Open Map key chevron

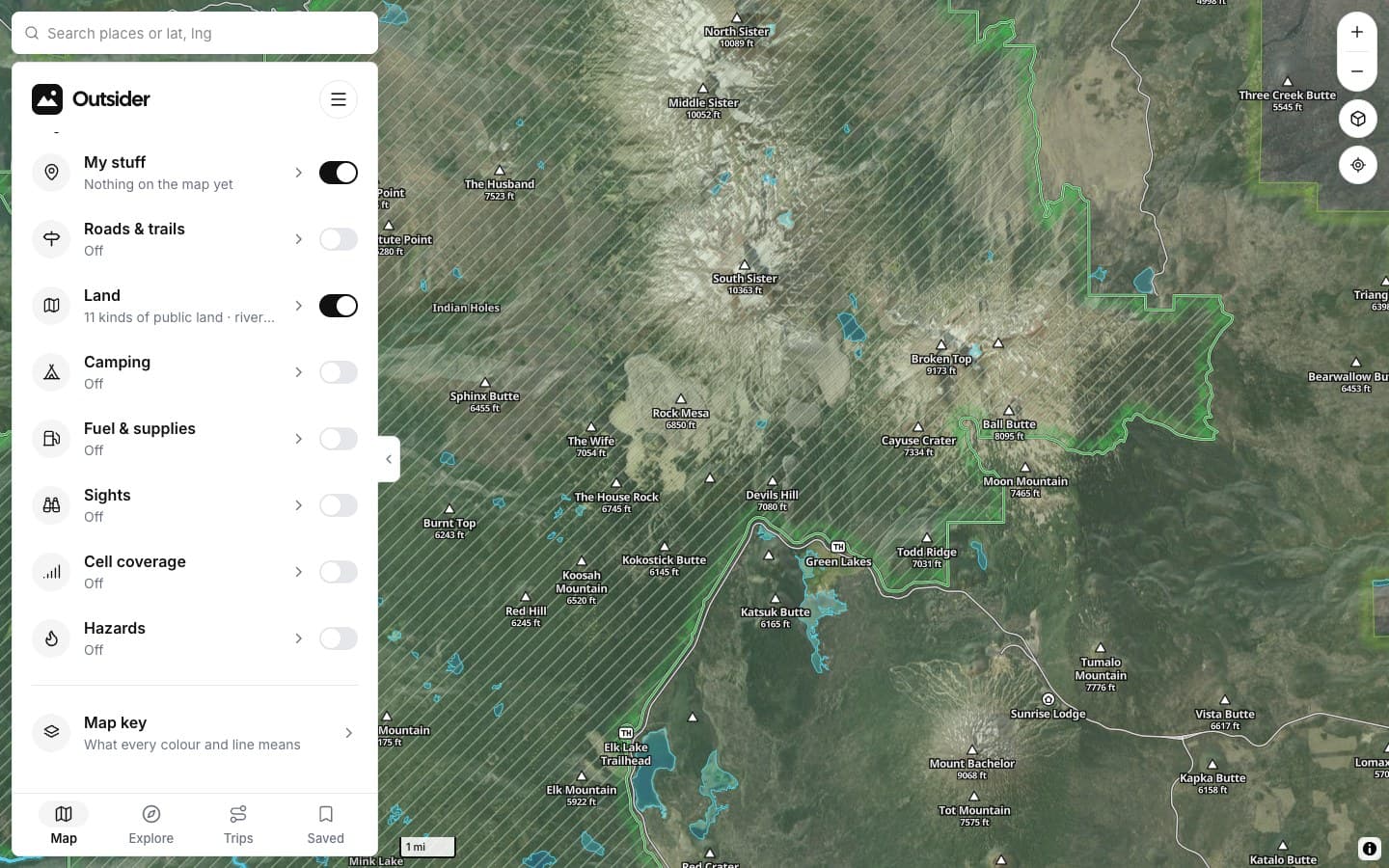point(348,733)
